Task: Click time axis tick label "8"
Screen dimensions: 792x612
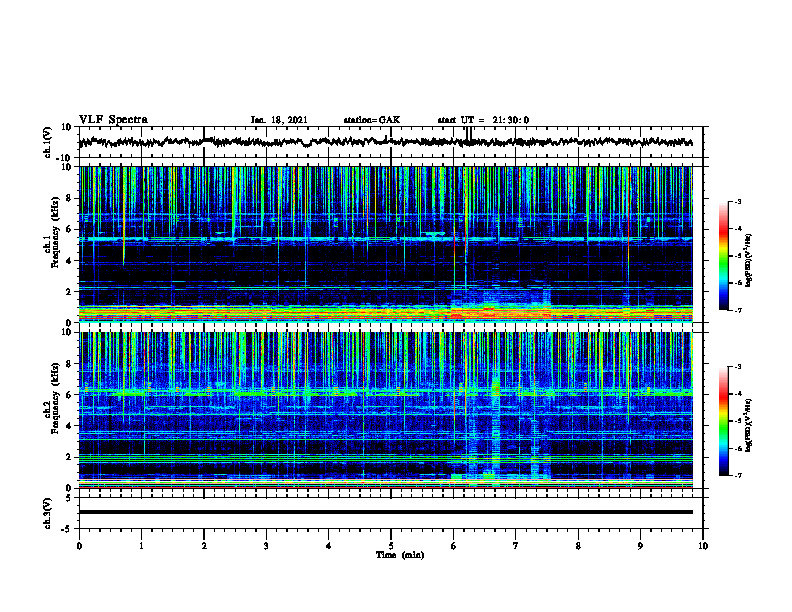Action: [x=578, y=546]
